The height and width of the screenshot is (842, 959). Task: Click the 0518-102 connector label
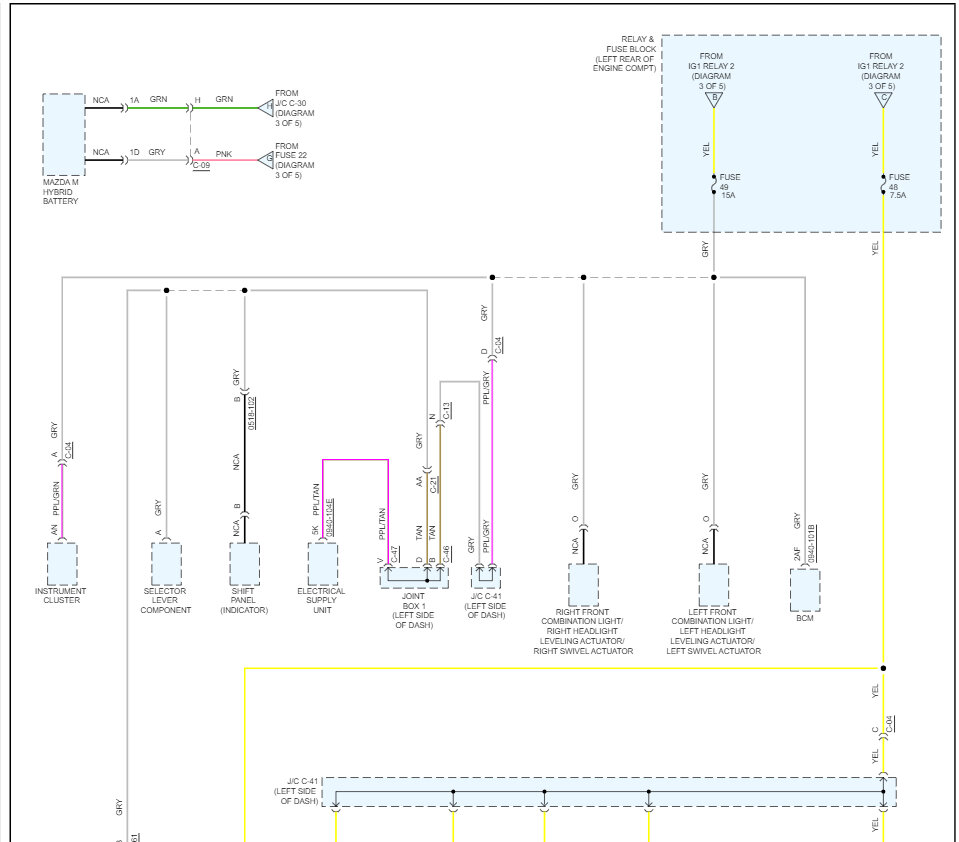click(x=251, y=413)
